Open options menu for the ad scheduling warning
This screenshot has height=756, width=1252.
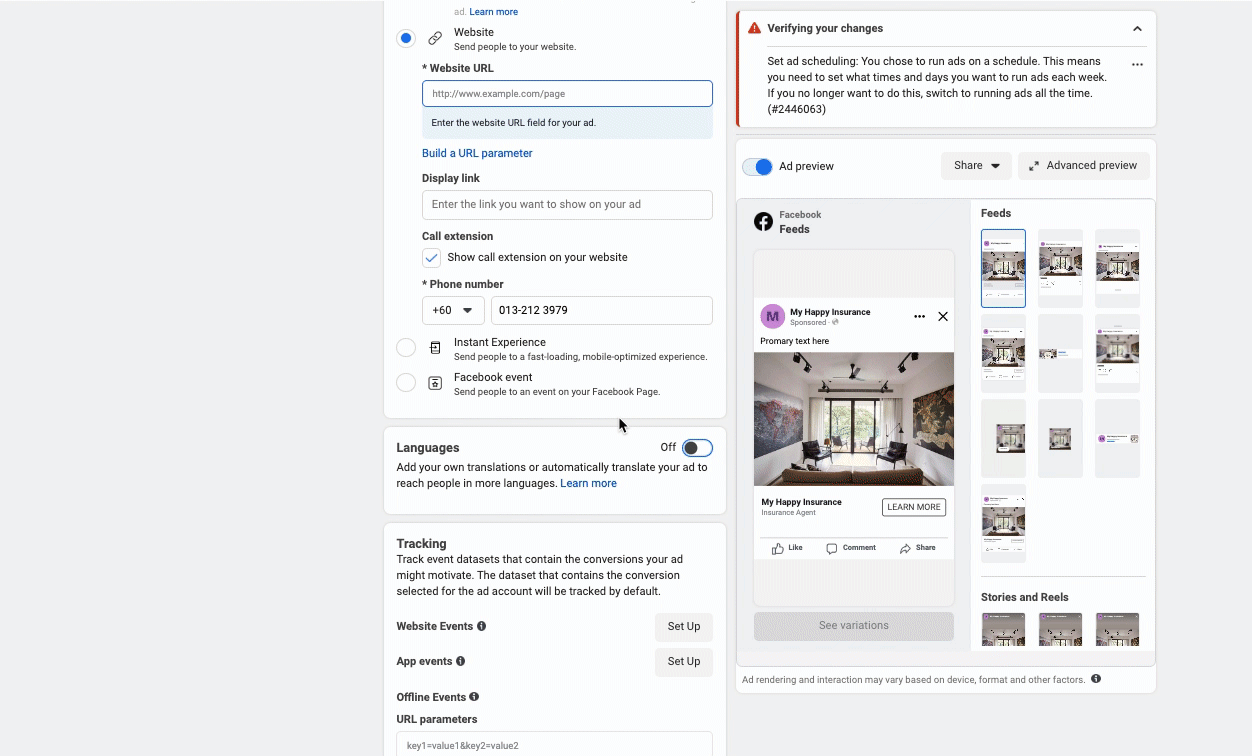click(1137, 64)
